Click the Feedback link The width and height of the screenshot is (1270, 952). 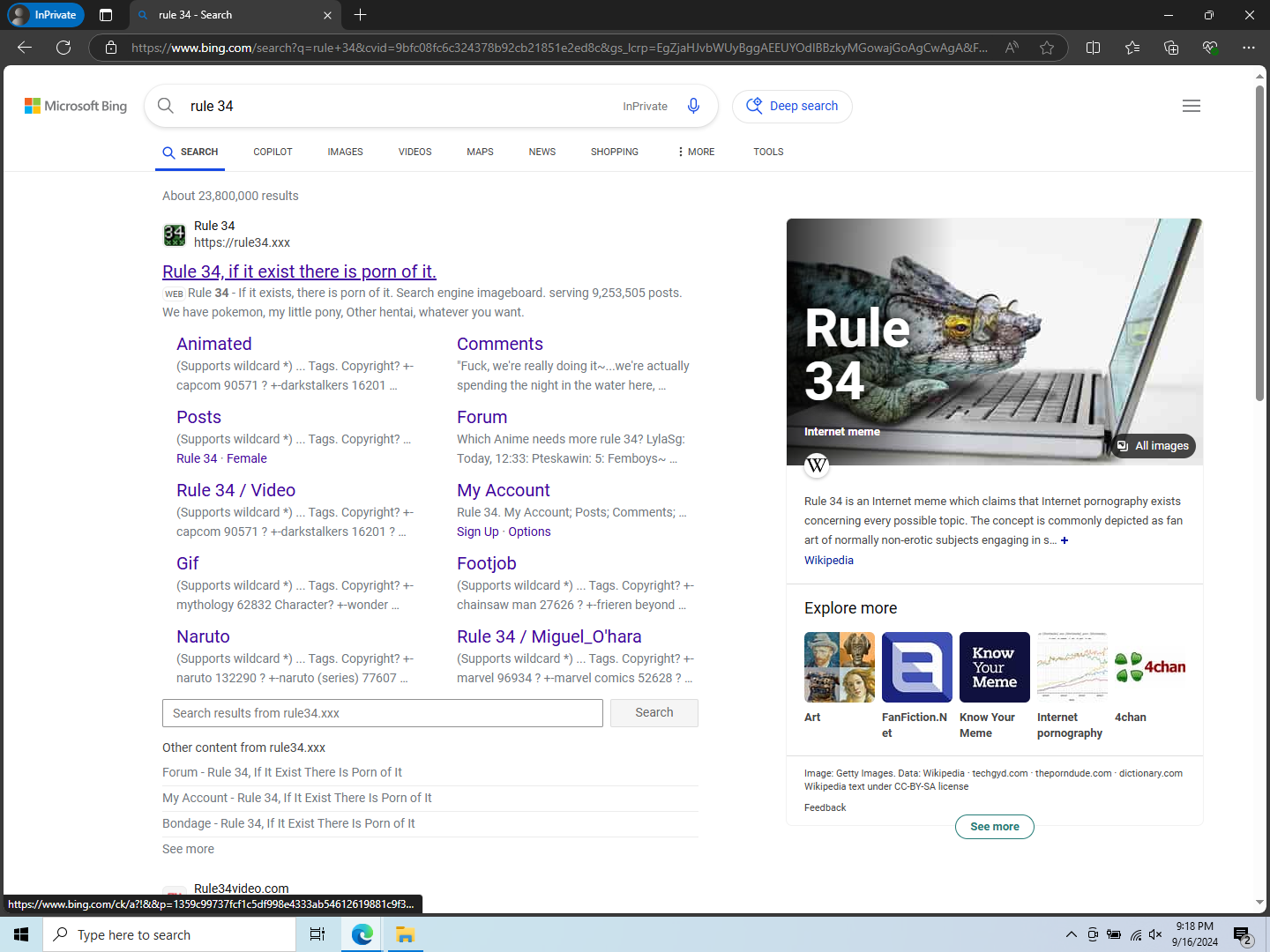(x=825, y=807)
